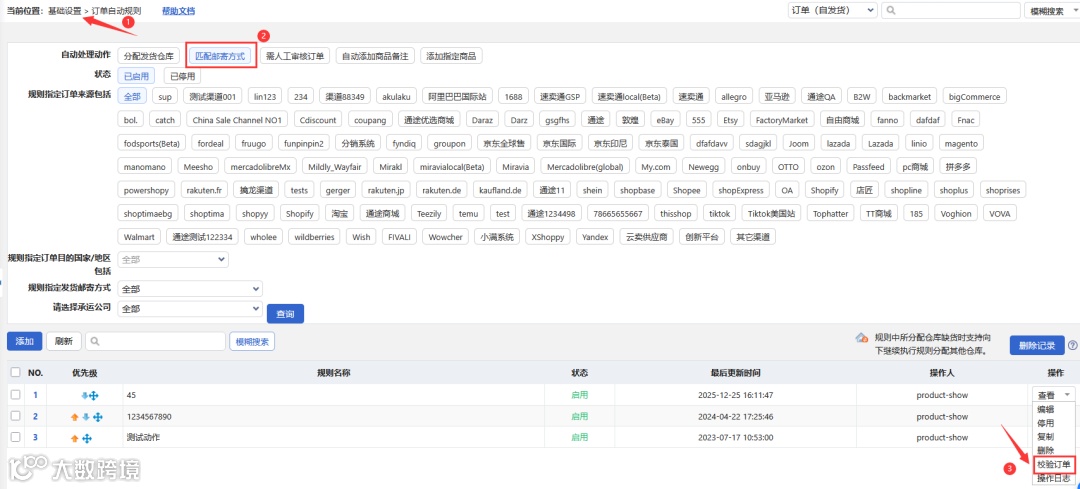Viewport: 1080px width, 489px height.
Task: Filter by the 拼多多 source tag
Action: click(958, 167)
